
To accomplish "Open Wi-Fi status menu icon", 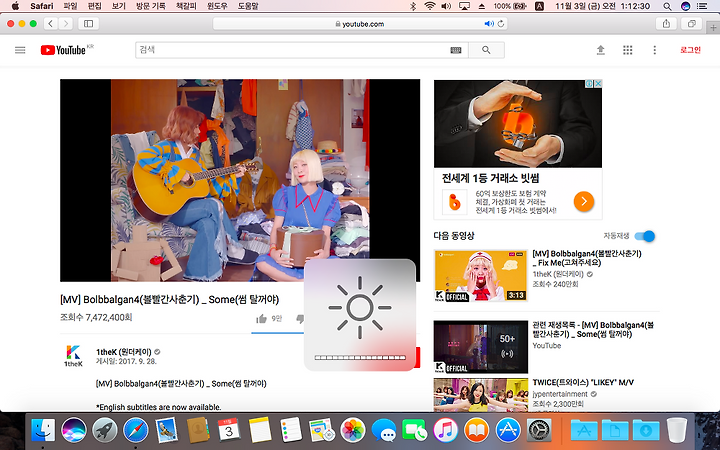I will point(430,6).
